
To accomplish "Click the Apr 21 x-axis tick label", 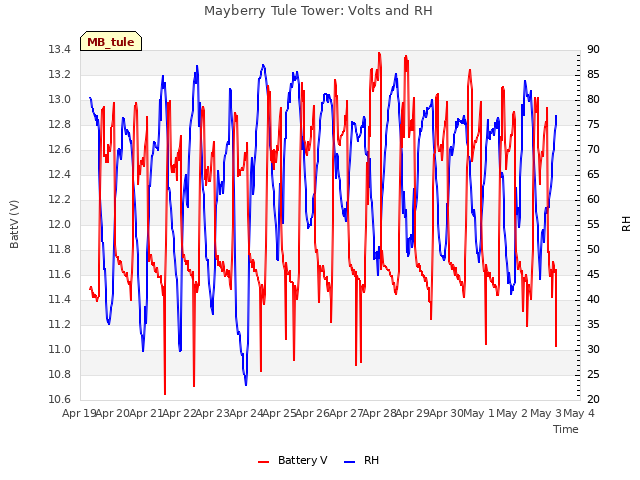I will tap(146, 413).
